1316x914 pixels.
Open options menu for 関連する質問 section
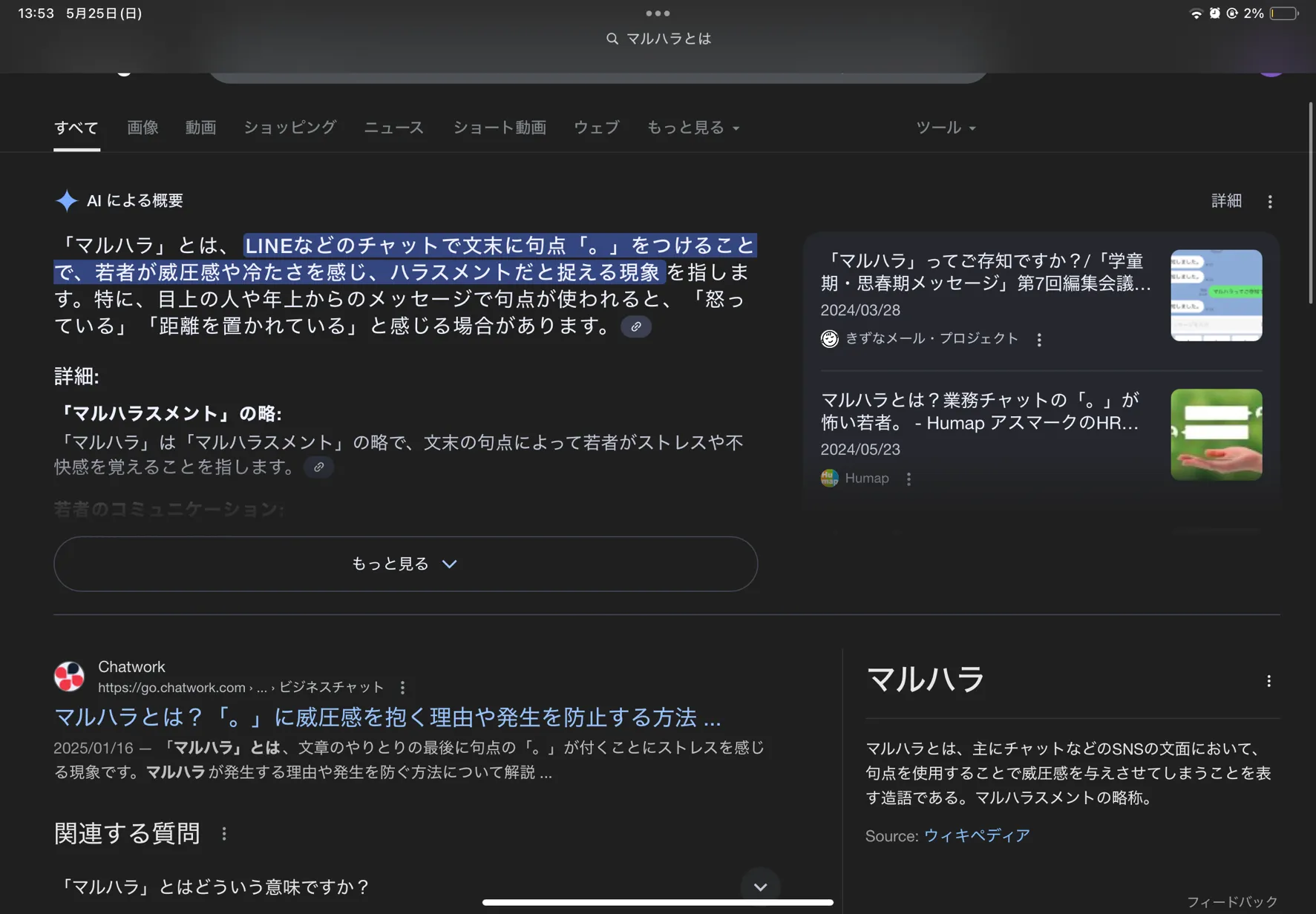point(224,834)
